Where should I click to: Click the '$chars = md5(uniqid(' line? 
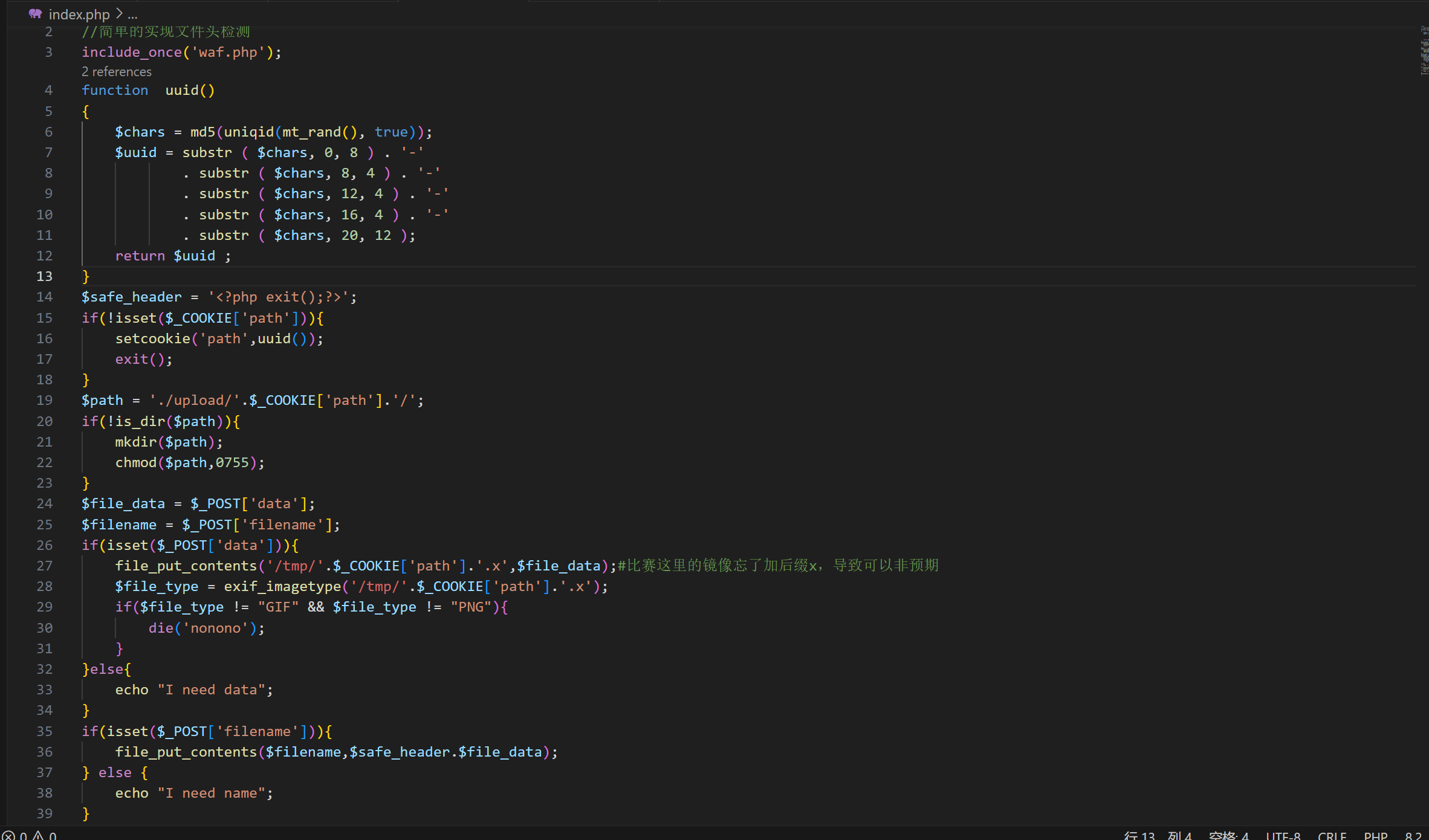(x=274, y=132)
